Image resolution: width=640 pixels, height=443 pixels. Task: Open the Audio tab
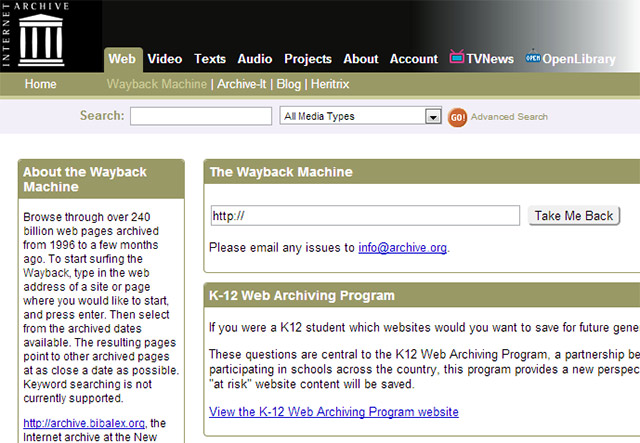255,59
